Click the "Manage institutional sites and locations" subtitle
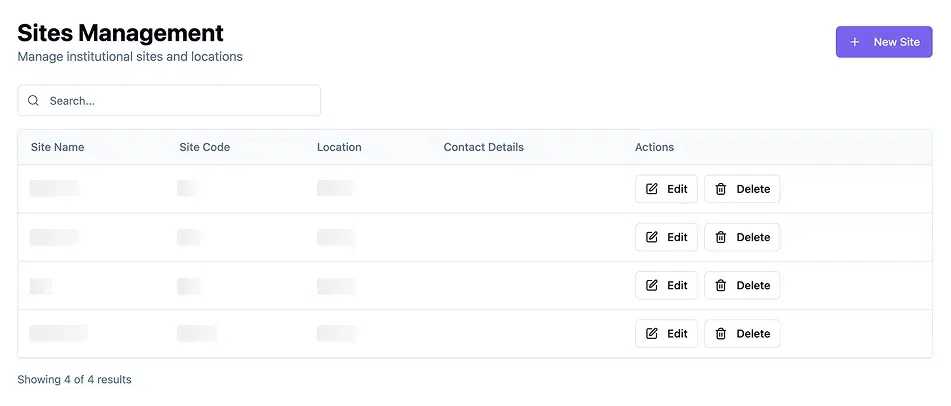951x406 pixels. pos(130,57)
